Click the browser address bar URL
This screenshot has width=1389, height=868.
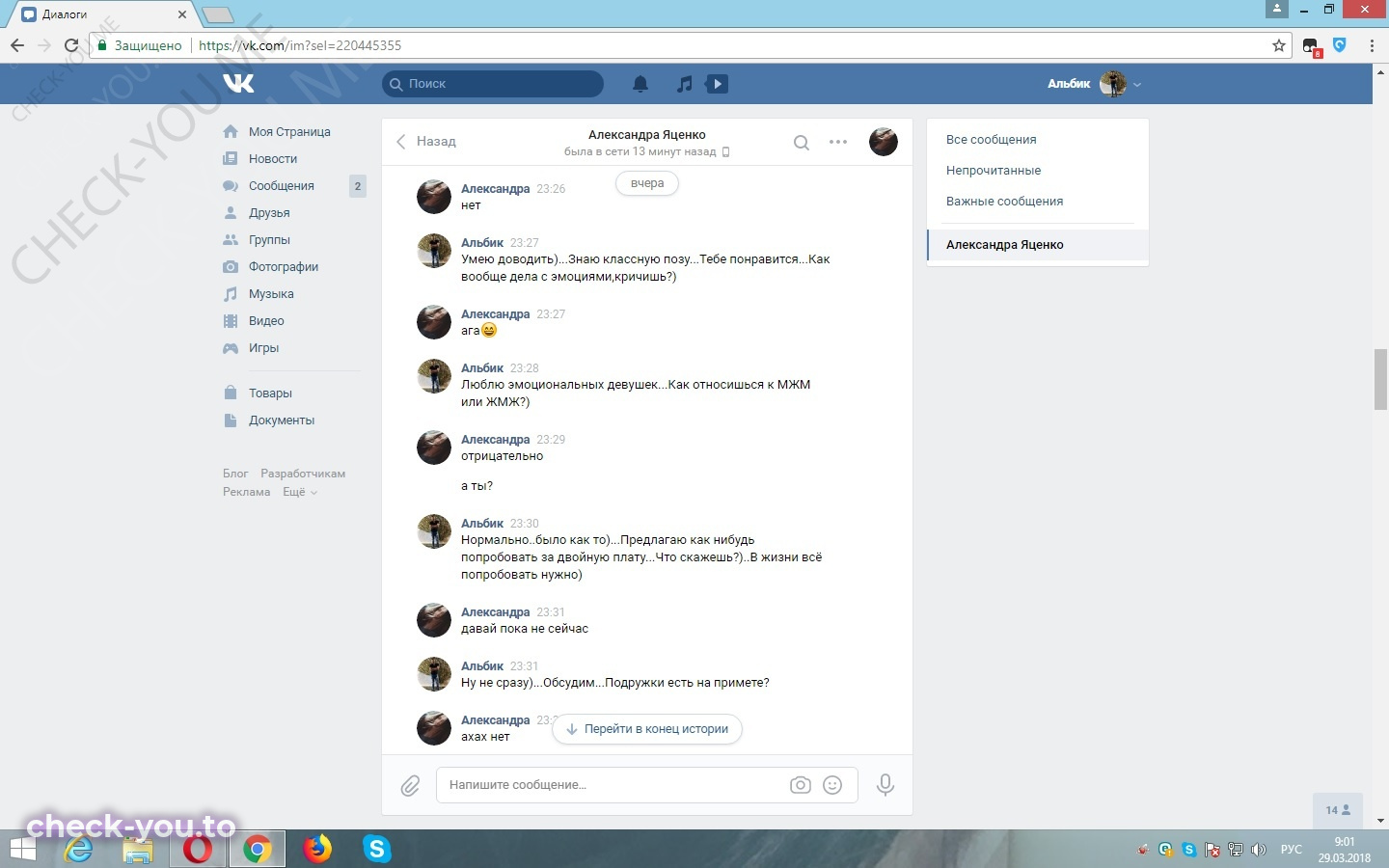tap(300, 45)
